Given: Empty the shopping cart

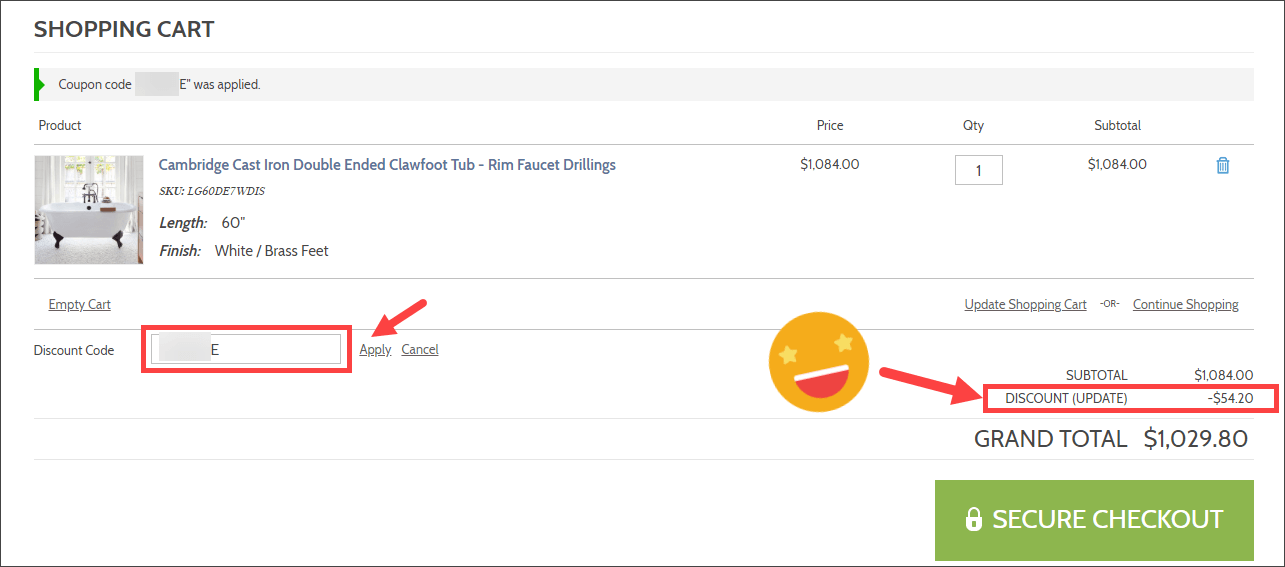Looking at the screenshot, I should (79, 305).
